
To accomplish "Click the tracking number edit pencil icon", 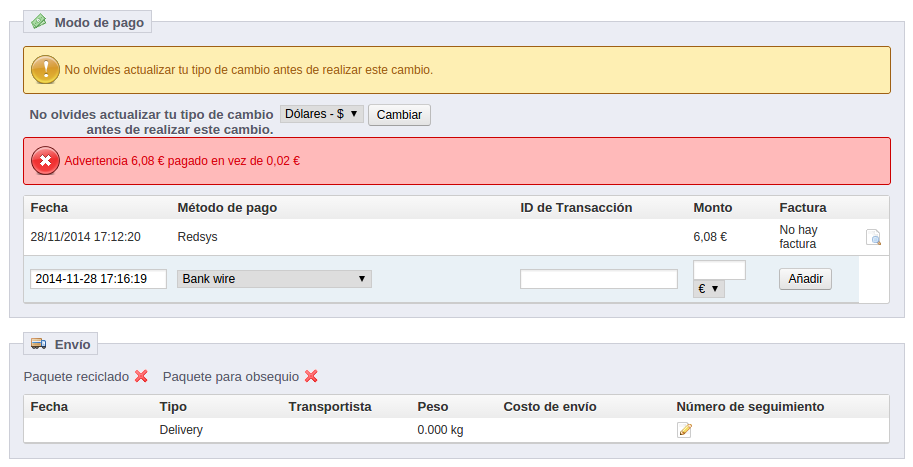I will [x=685, y=430].
